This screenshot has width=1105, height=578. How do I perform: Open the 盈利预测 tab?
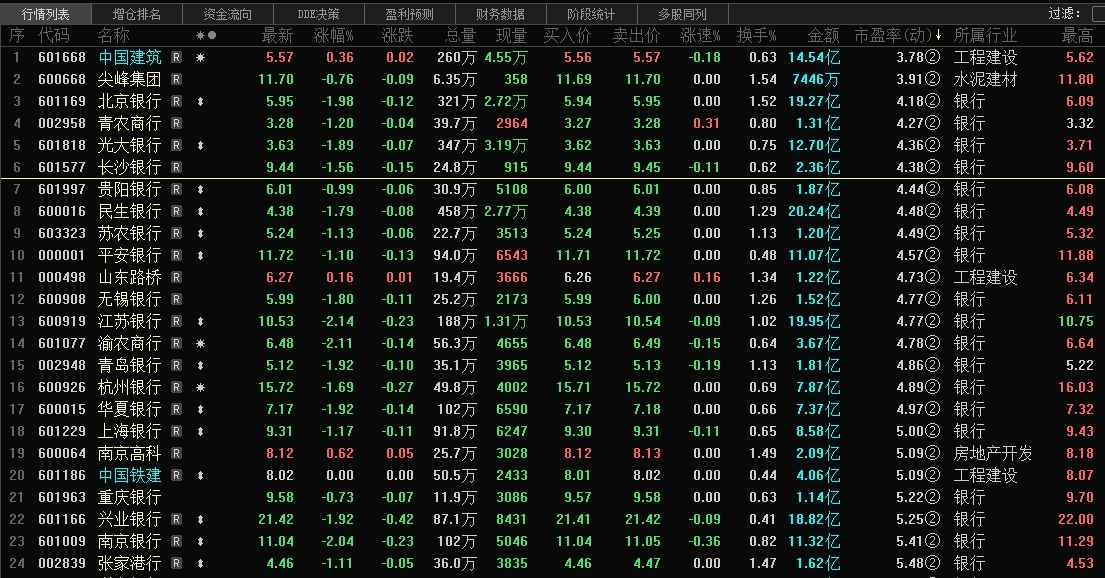(x=409, y=14)
